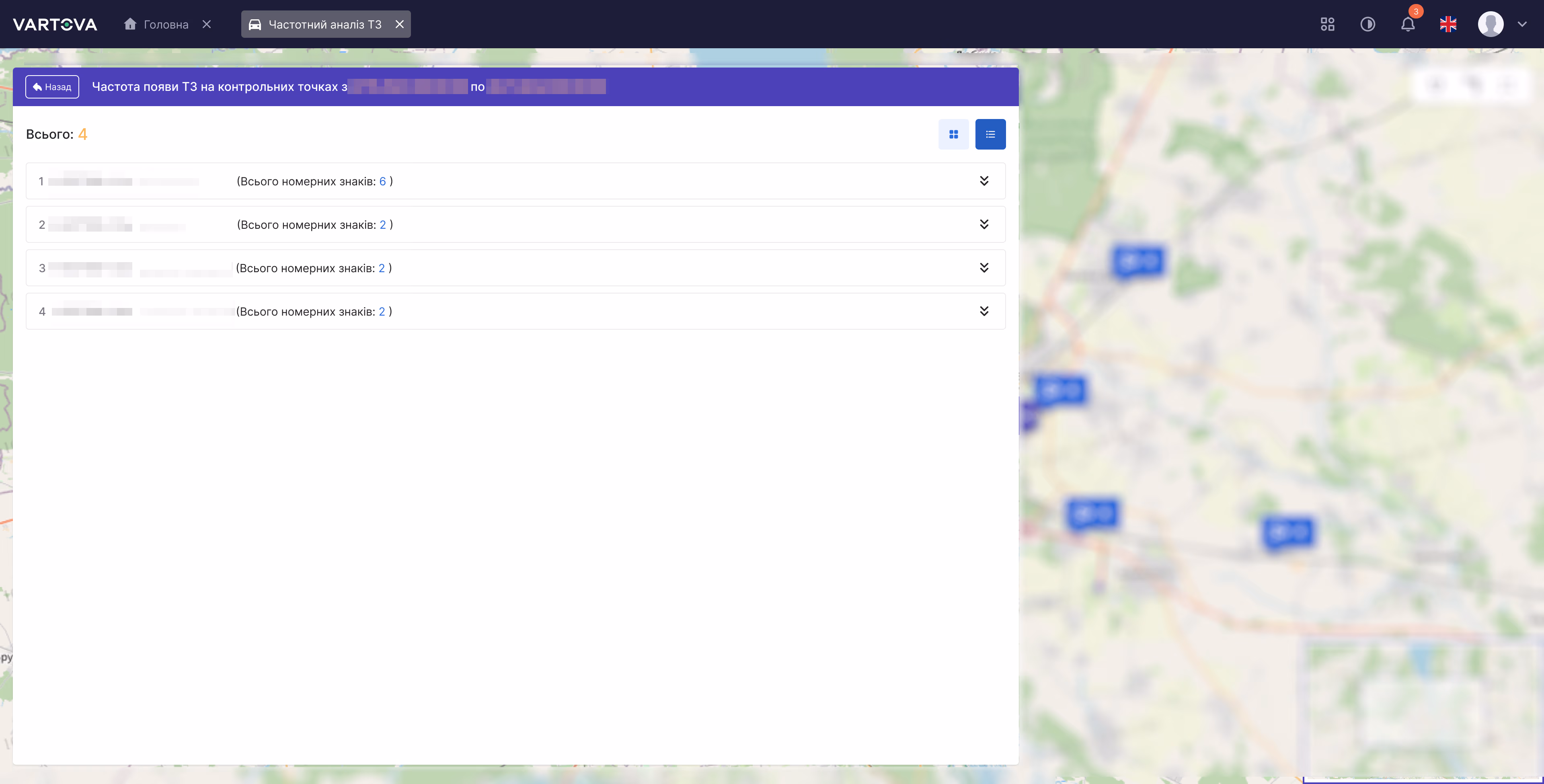Click the topmost blurred camera marker on map
Image resolution: width=1544 pixels, height=784 pixels.
(x=1138, y=262)
